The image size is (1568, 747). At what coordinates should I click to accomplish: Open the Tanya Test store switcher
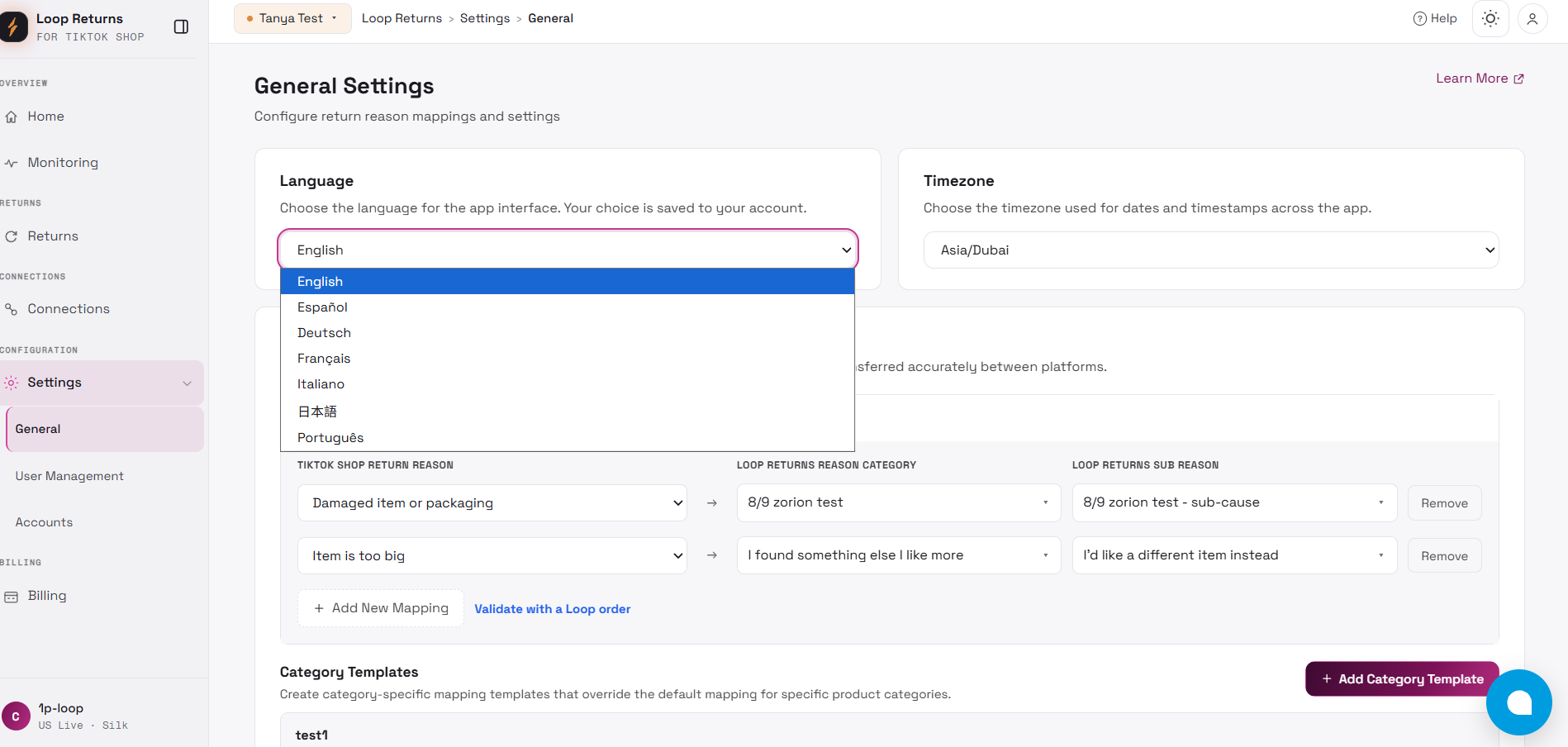click(292, 18)
